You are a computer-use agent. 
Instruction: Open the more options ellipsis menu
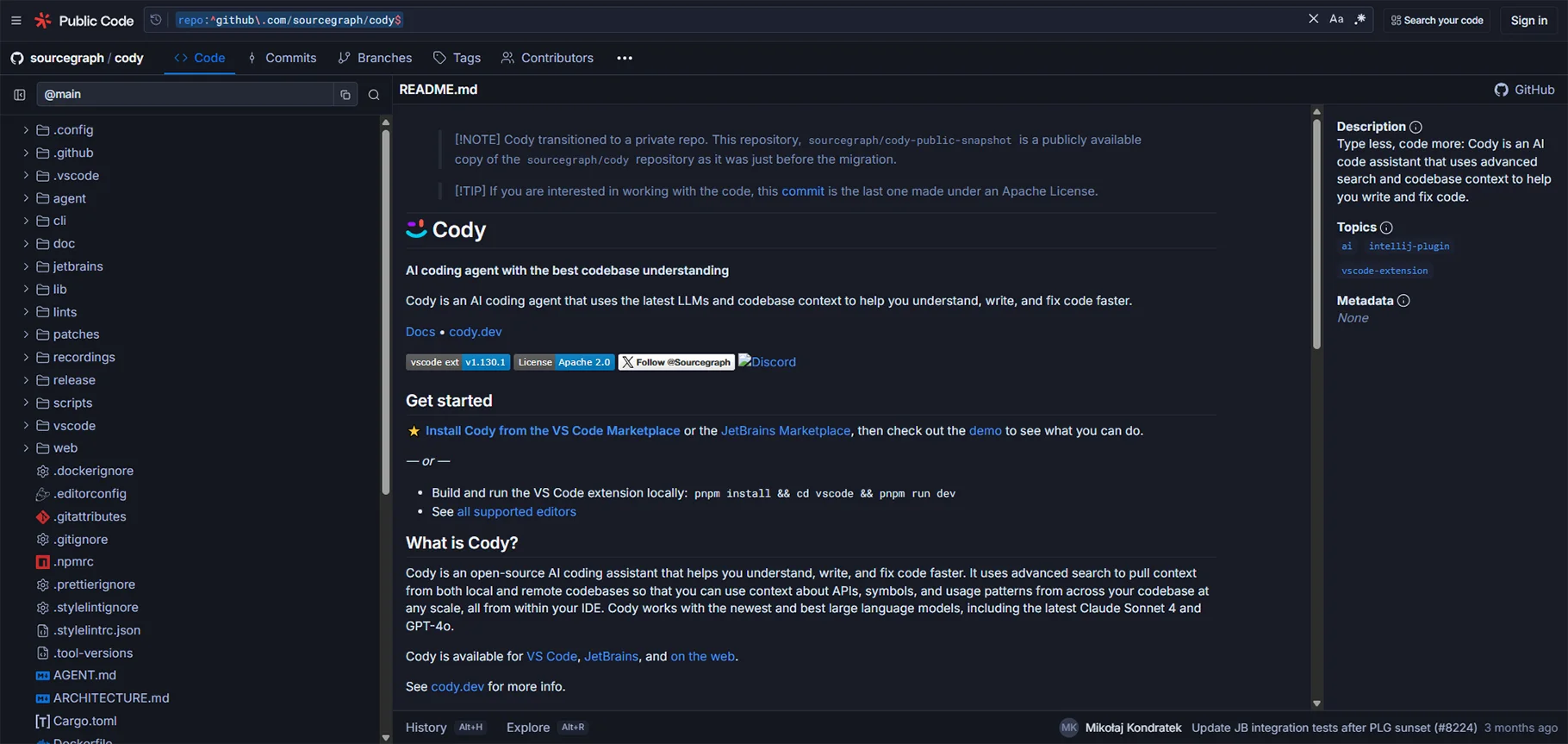point(625,58)
